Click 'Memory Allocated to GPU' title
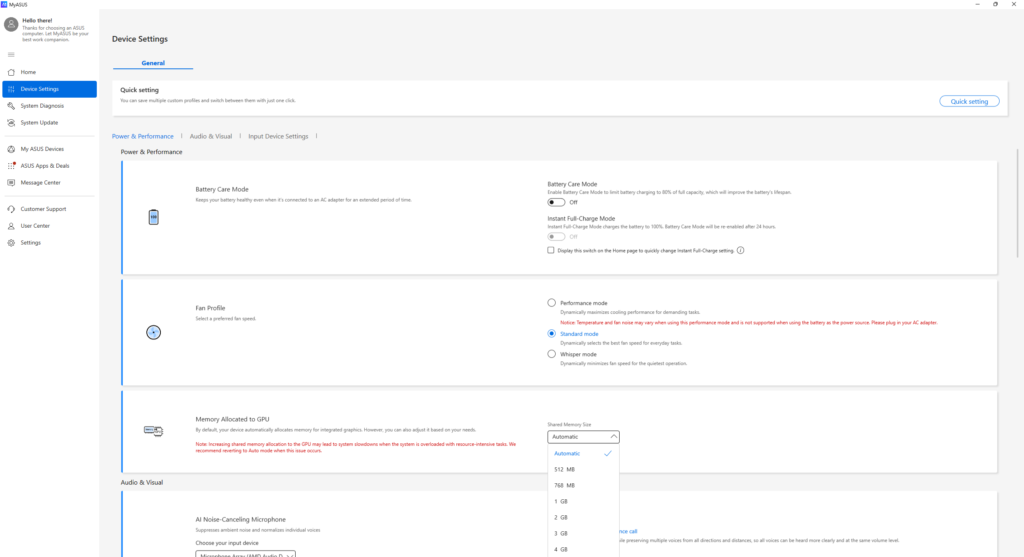 click(232, 419)
